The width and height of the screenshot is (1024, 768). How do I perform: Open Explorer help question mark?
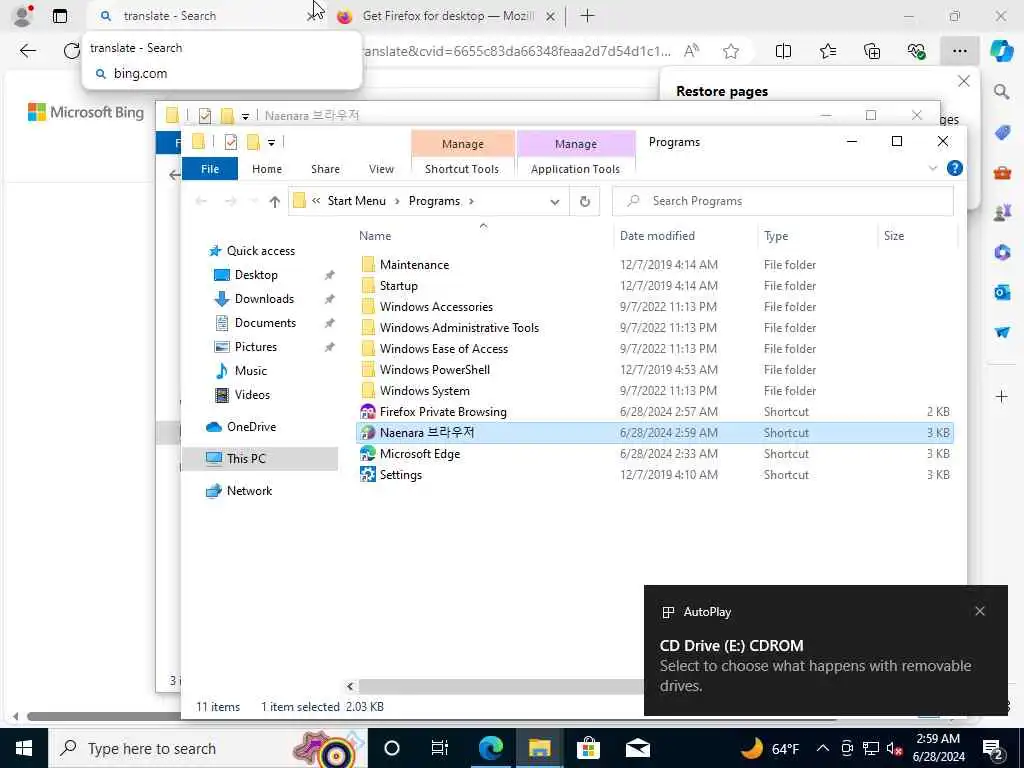coord(955,168)
